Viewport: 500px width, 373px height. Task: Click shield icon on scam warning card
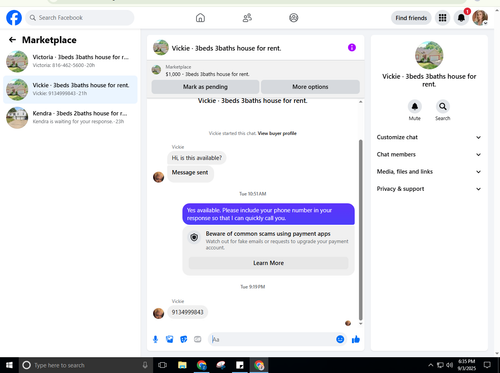tap(194, 237)
